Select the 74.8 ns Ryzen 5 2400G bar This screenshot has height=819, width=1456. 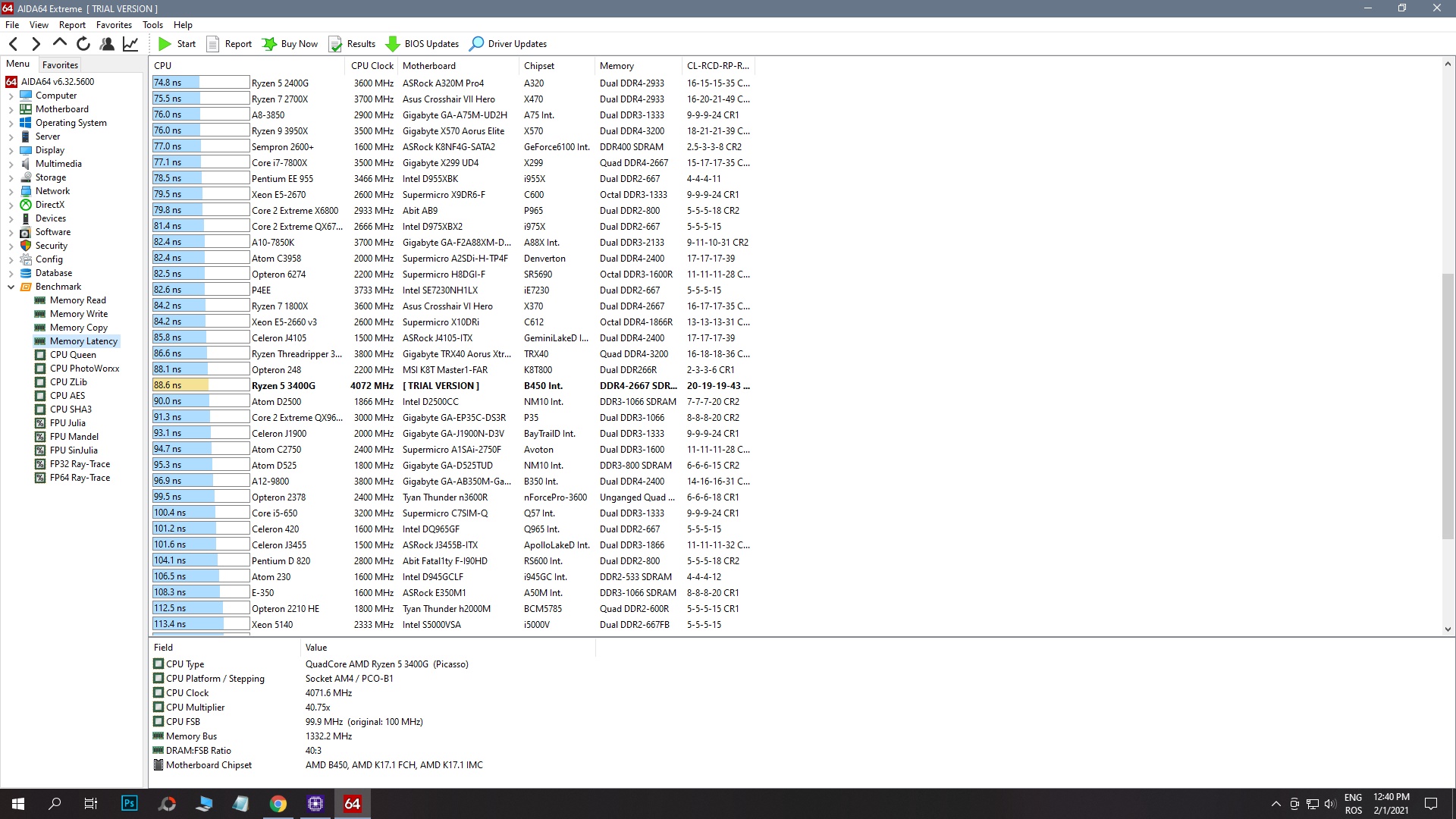click(201, 83)
